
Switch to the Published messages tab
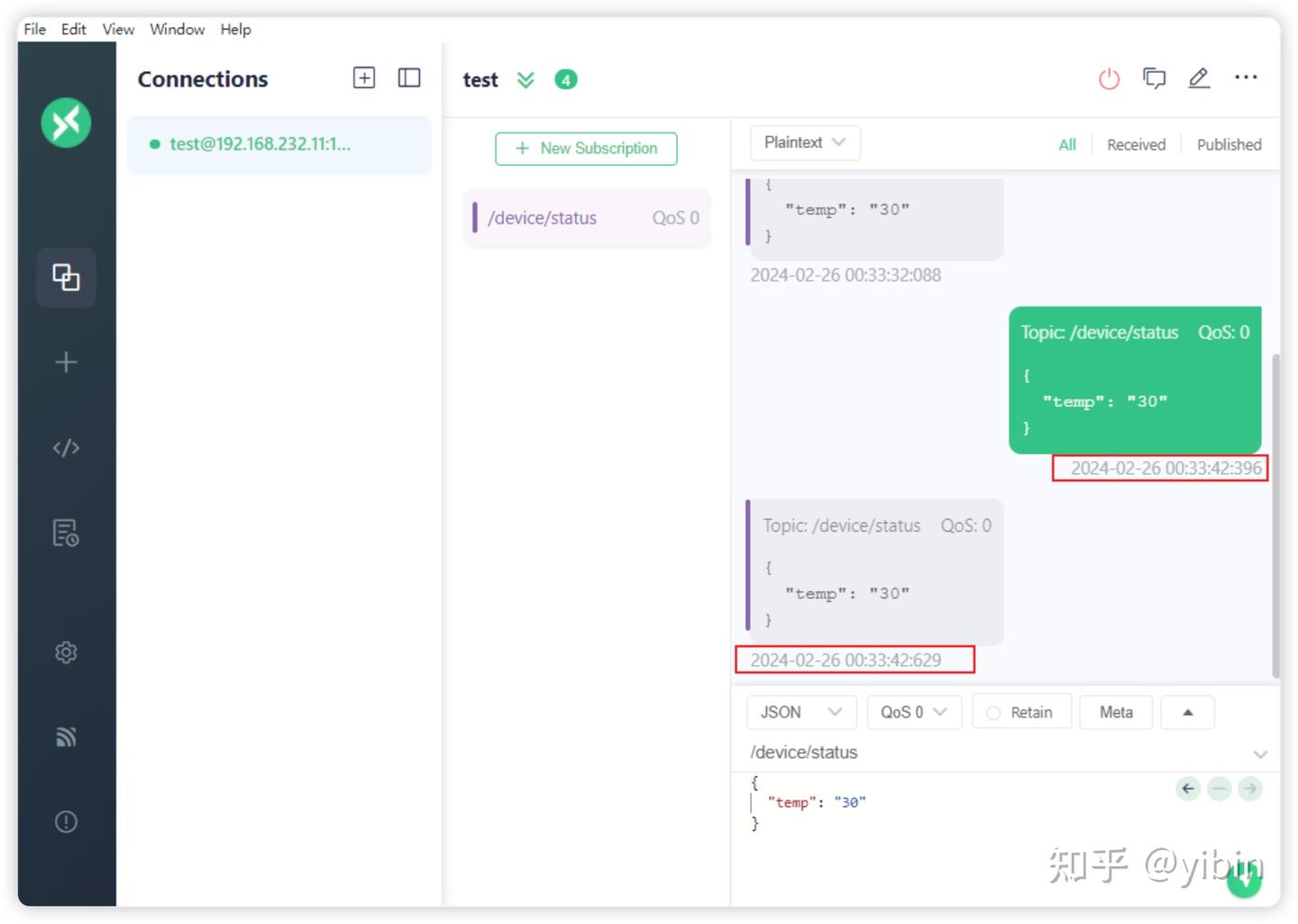(x=1229, y=144)
